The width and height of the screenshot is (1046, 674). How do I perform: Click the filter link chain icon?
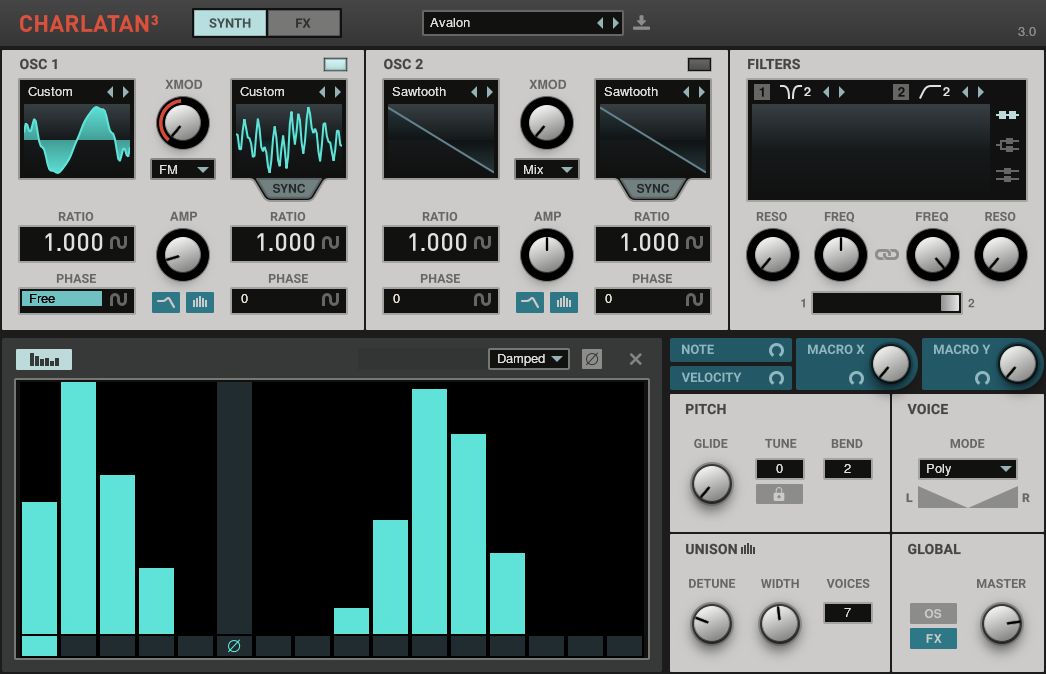point(887,255)
